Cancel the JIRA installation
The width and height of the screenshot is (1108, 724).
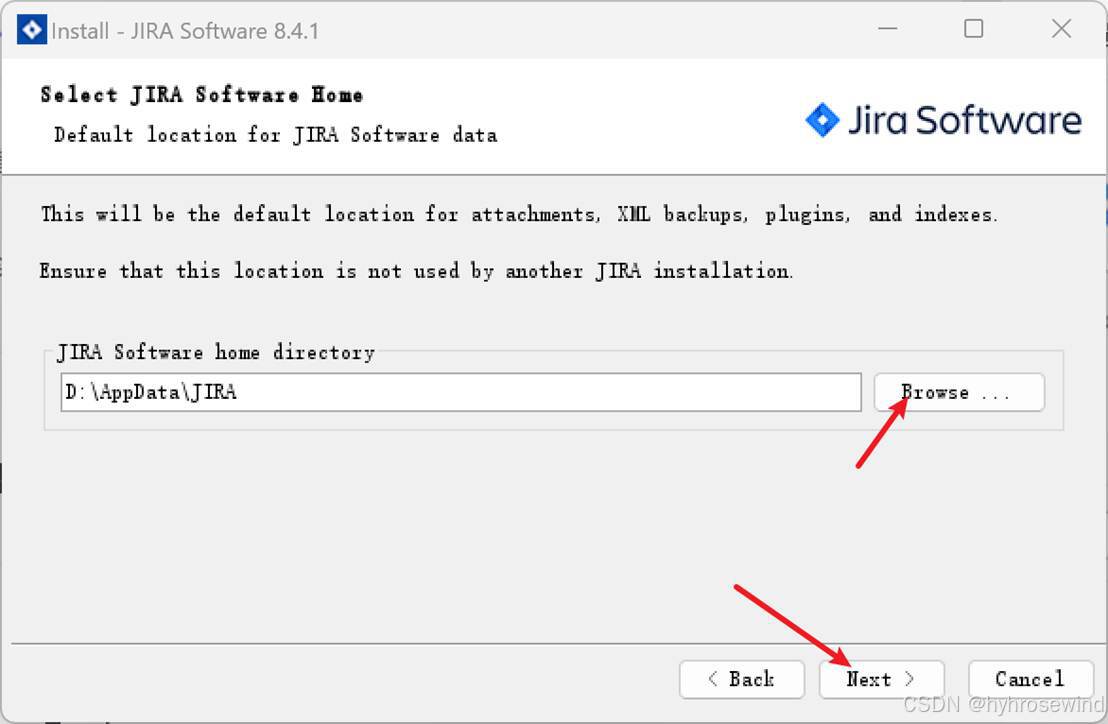coord(1030,680)
